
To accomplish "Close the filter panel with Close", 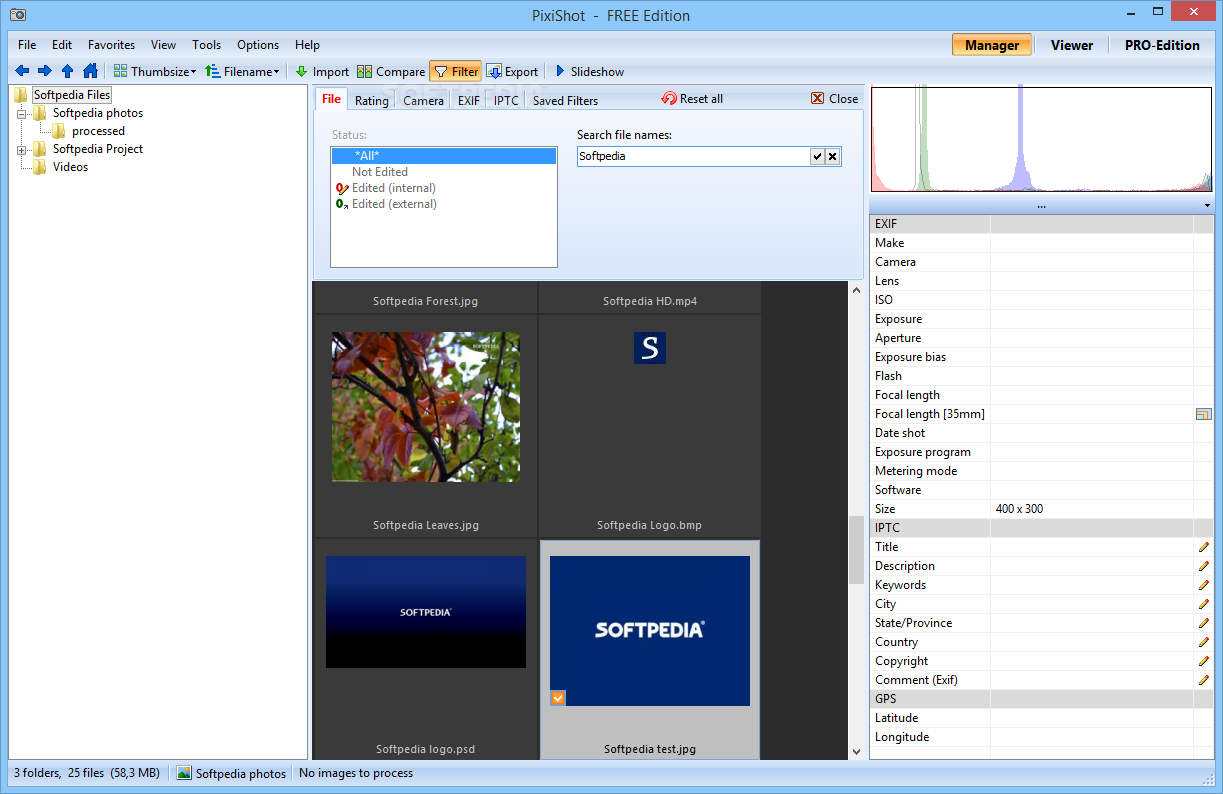I will 834,99.
